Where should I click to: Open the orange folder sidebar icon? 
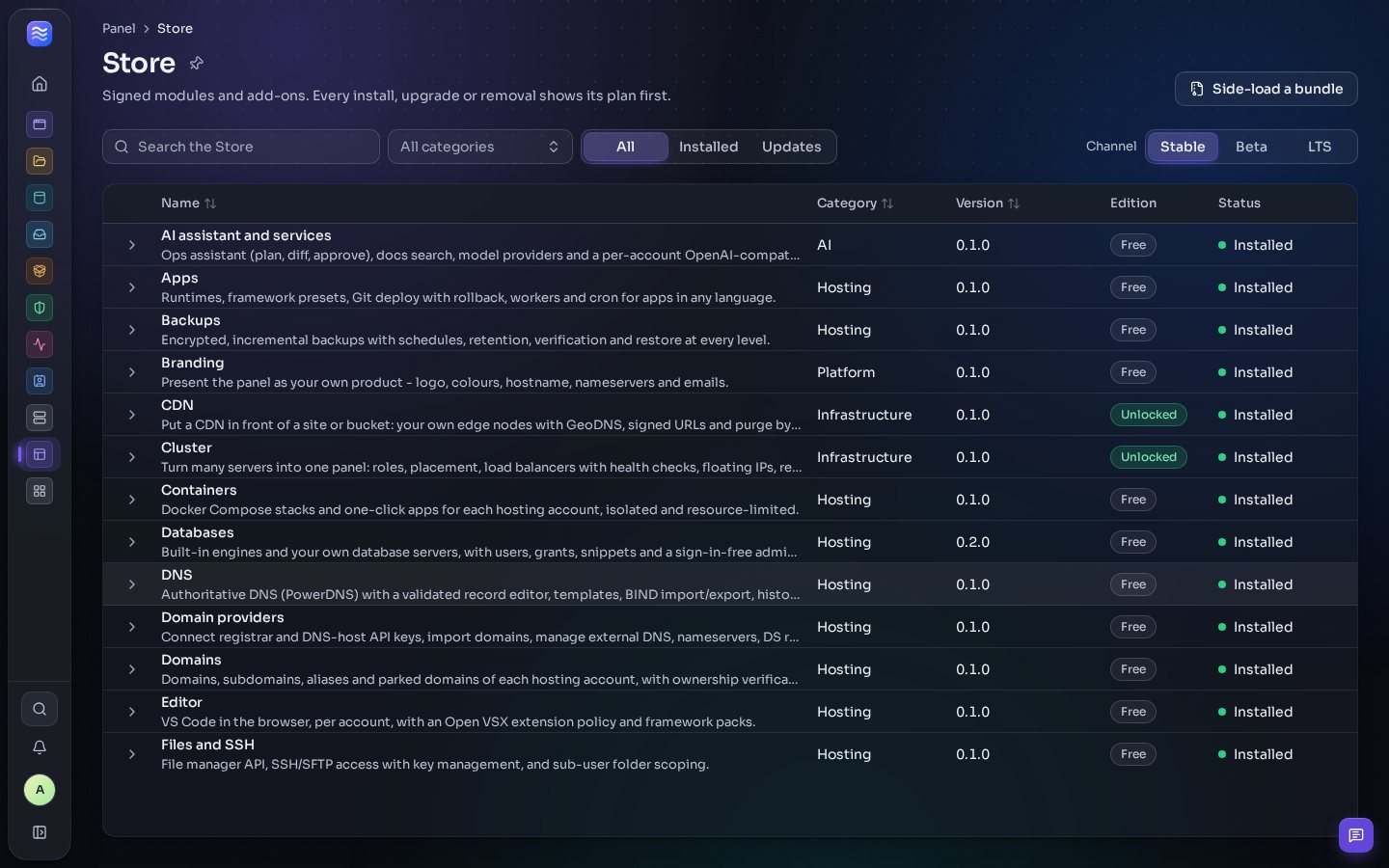pyautogui.click(x=40, y=161)
